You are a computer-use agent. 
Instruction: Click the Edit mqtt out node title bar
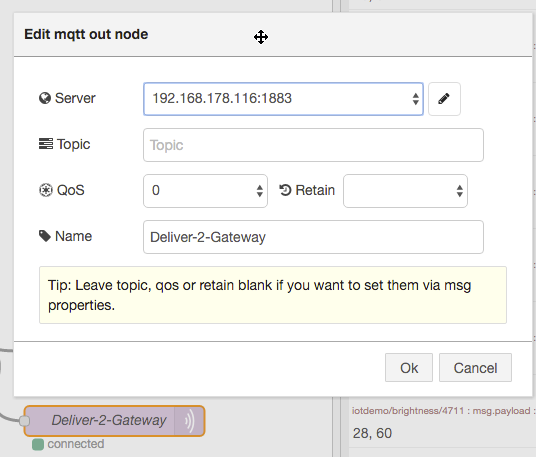point(273,35)
